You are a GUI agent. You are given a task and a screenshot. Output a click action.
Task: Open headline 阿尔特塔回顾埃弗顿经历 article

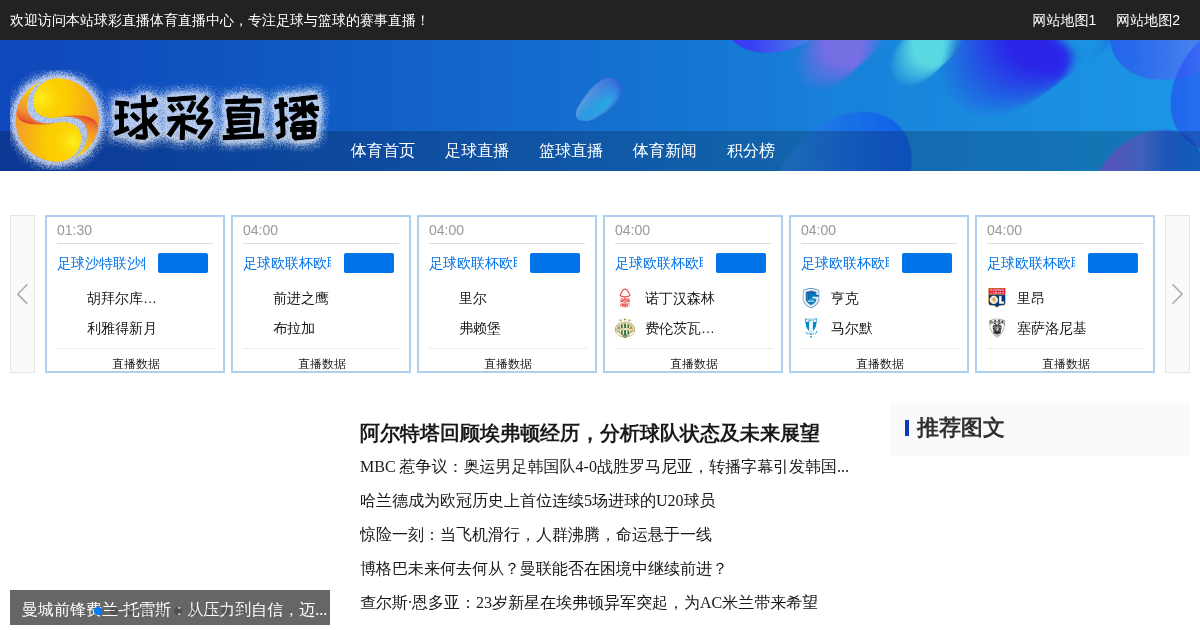(590, 433)
